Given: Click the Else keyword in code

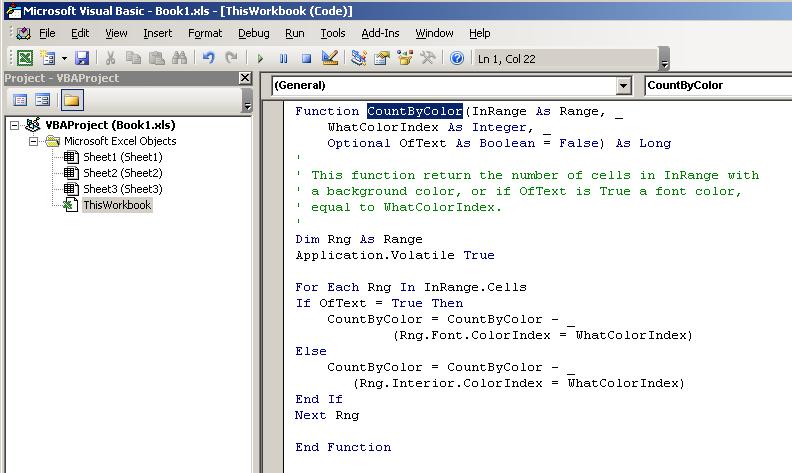Looking at the screenshot, I should [x=311, y=351].
